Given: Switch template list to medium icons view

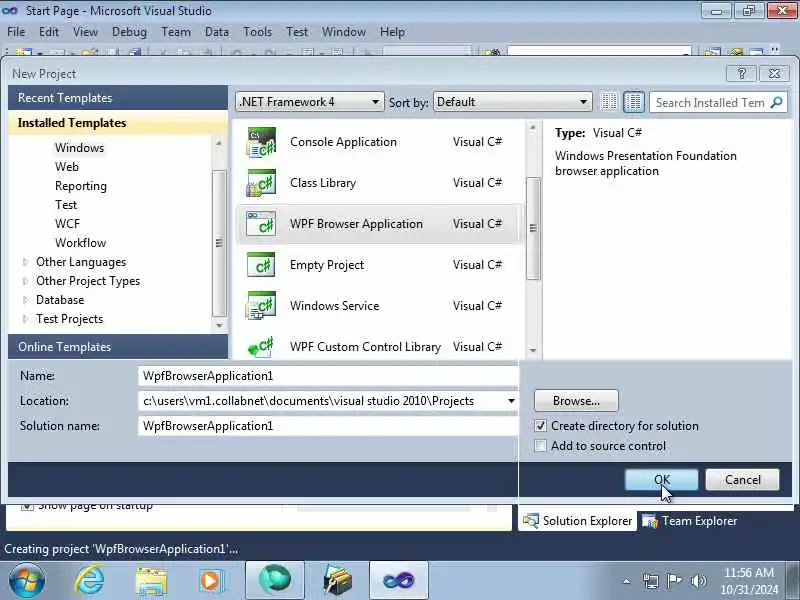Looking at the screenshot, I should (x=634, y=102).
